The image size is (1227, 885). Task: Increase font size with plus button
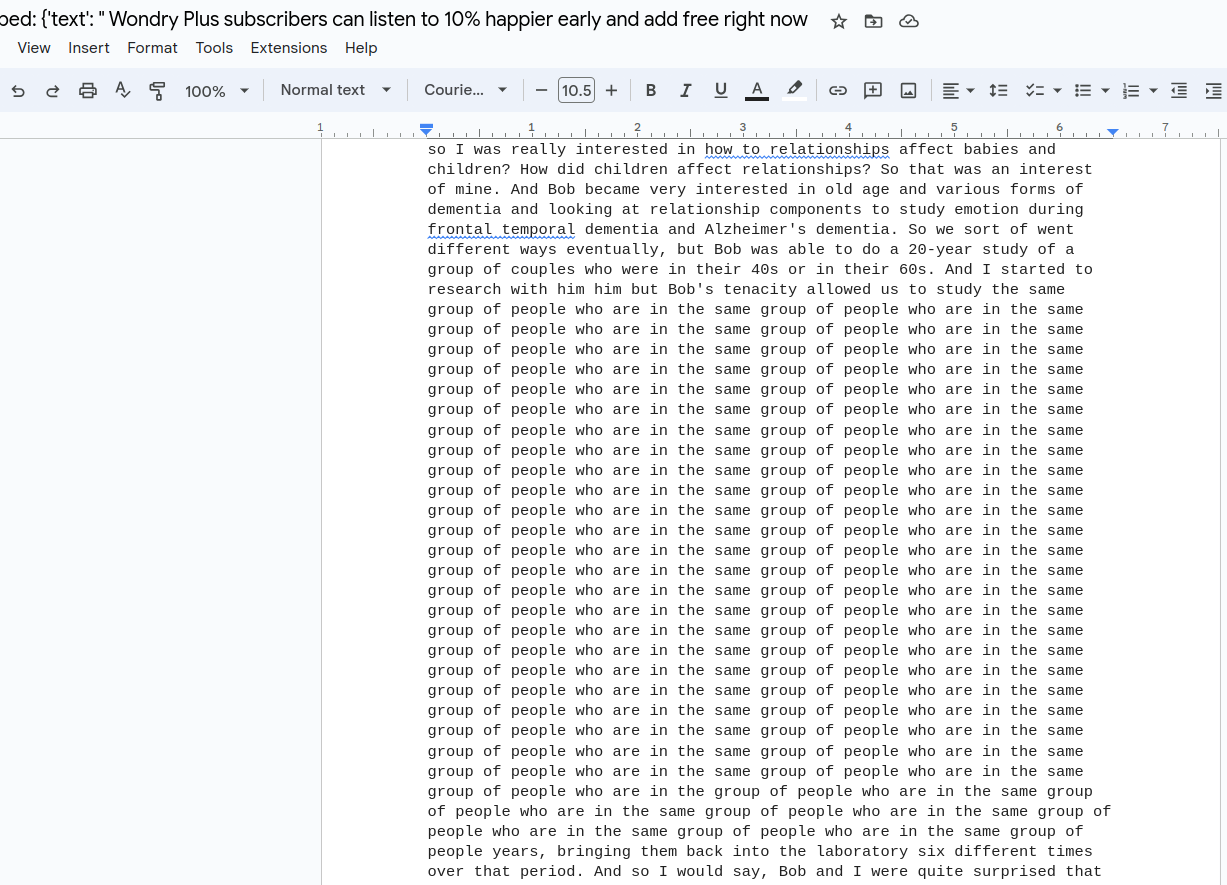coord(612,91)
